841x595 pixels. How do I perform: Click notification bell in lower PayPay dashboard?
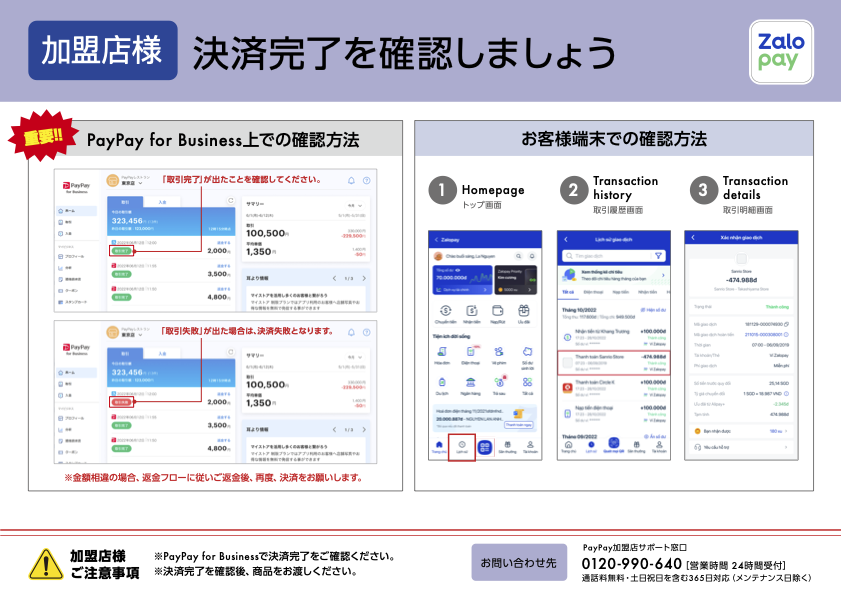coord(351,332)
